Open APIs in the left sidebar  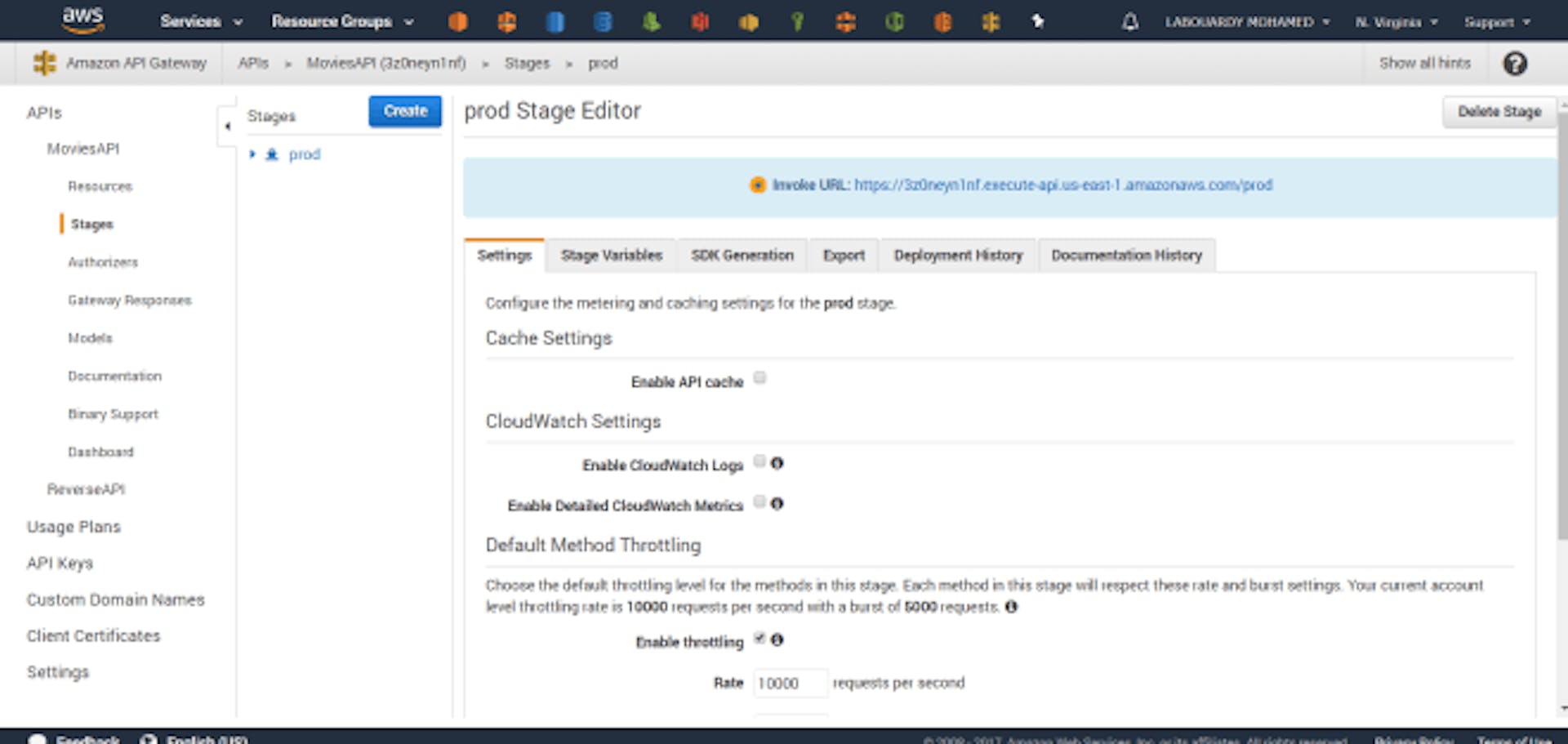[x=44, y=113]
